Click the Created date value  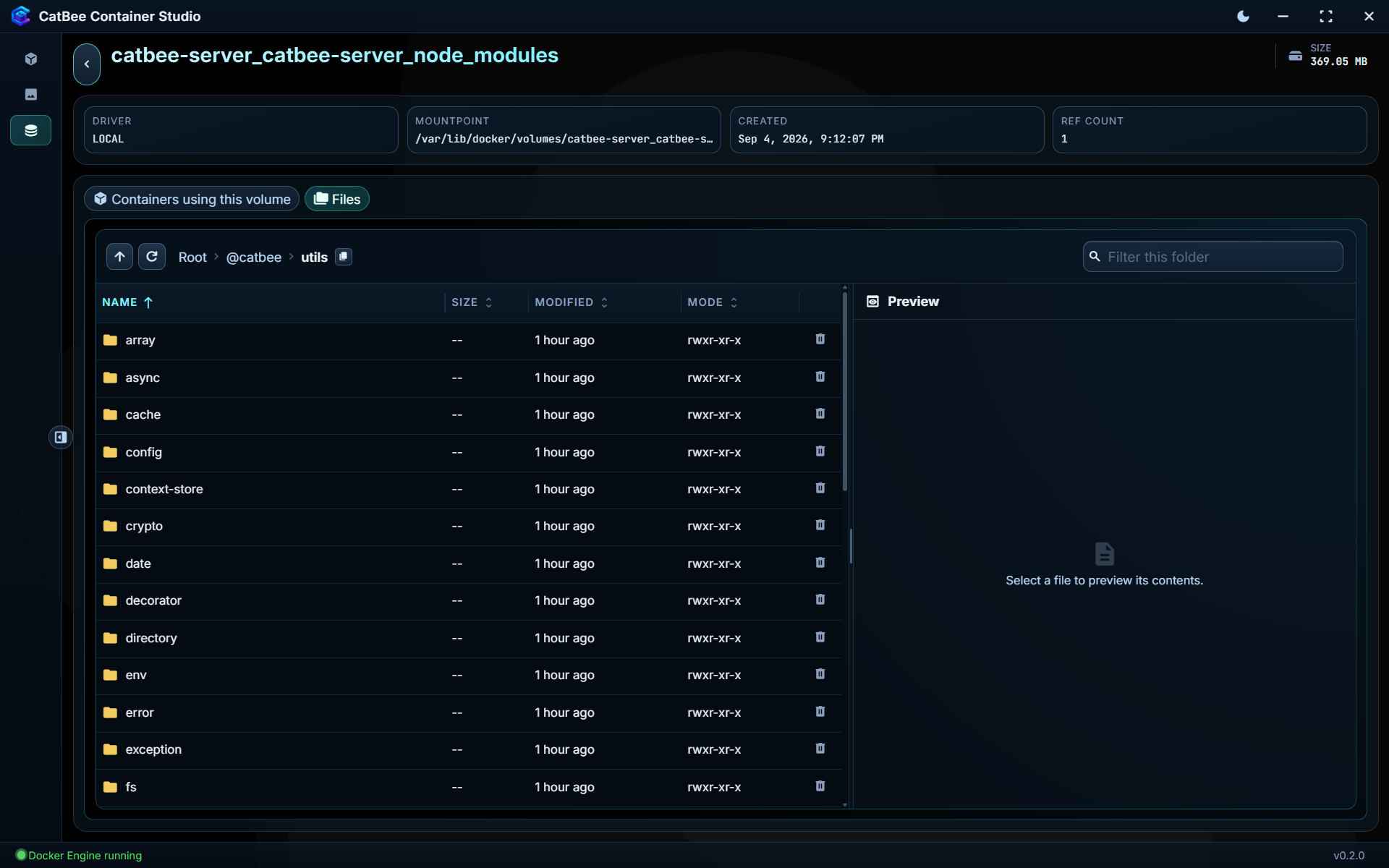(x=810, y=139)
